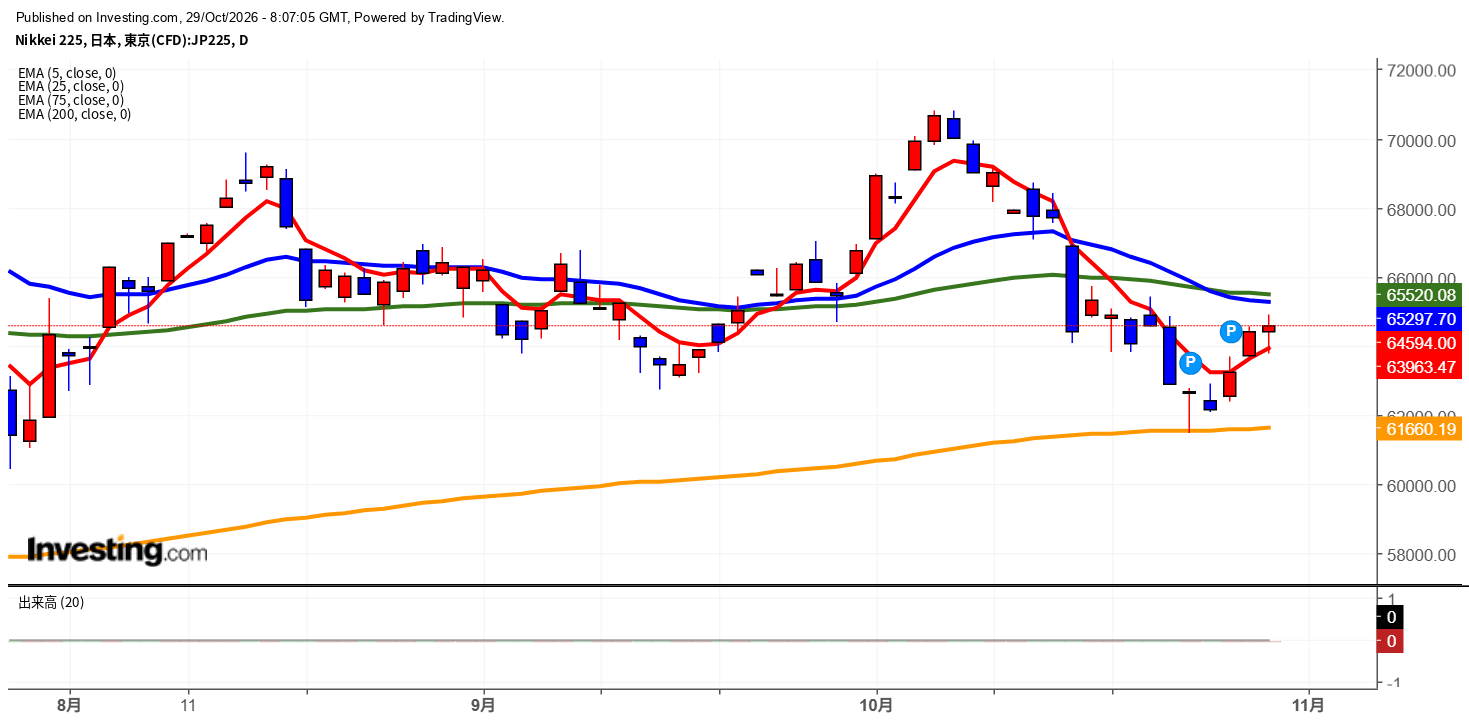Click the orange 61660.19 price label

click(1420, 429)
